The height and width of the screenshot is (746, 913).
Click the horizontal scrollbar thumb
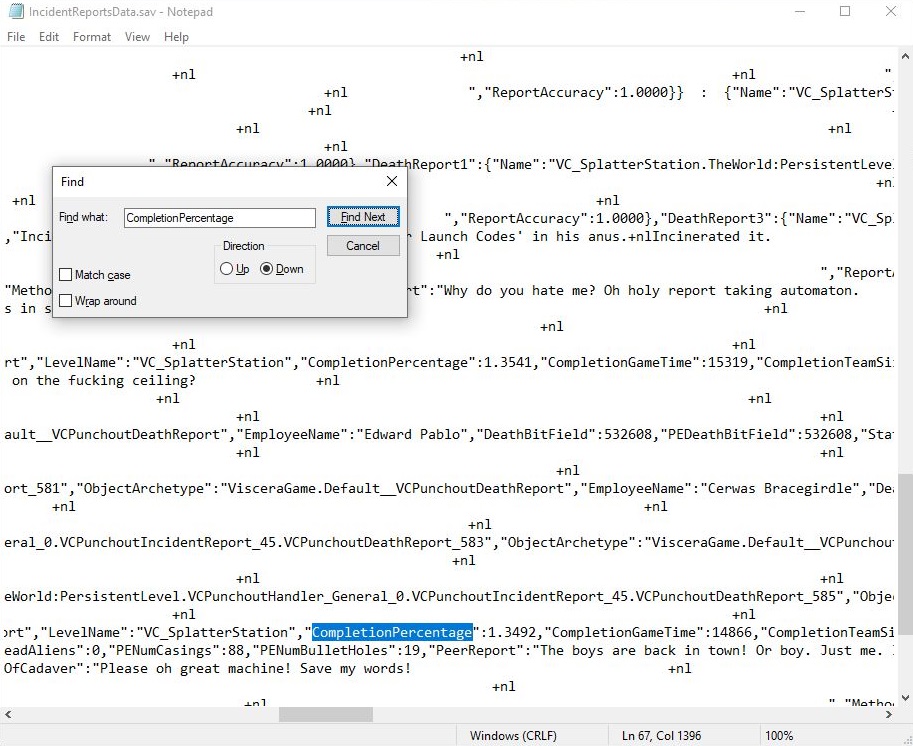(325, 715)
